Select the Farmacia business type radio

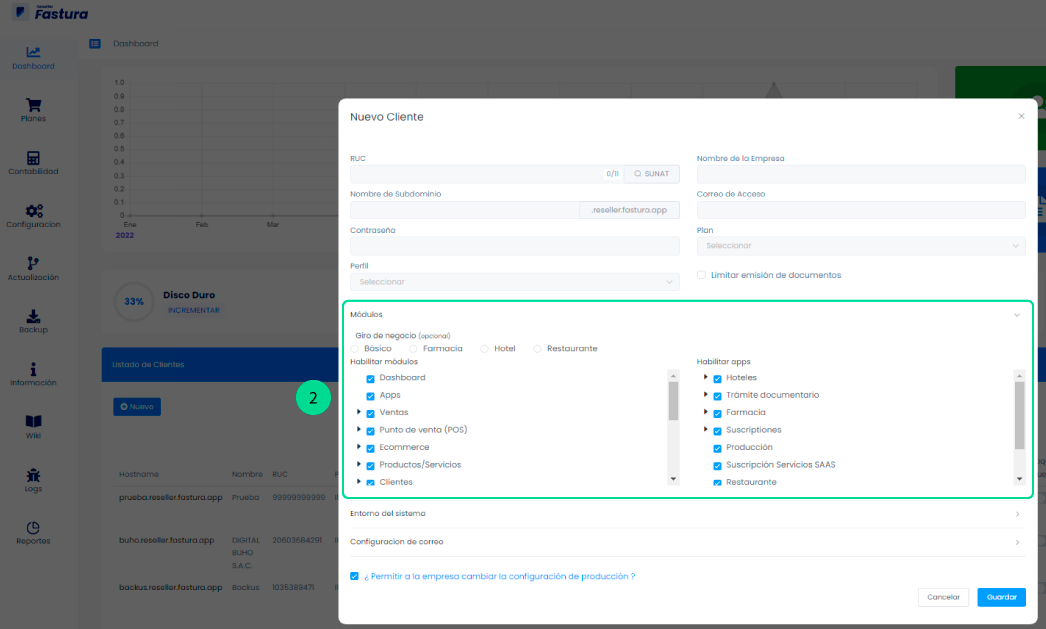(414, 349)
